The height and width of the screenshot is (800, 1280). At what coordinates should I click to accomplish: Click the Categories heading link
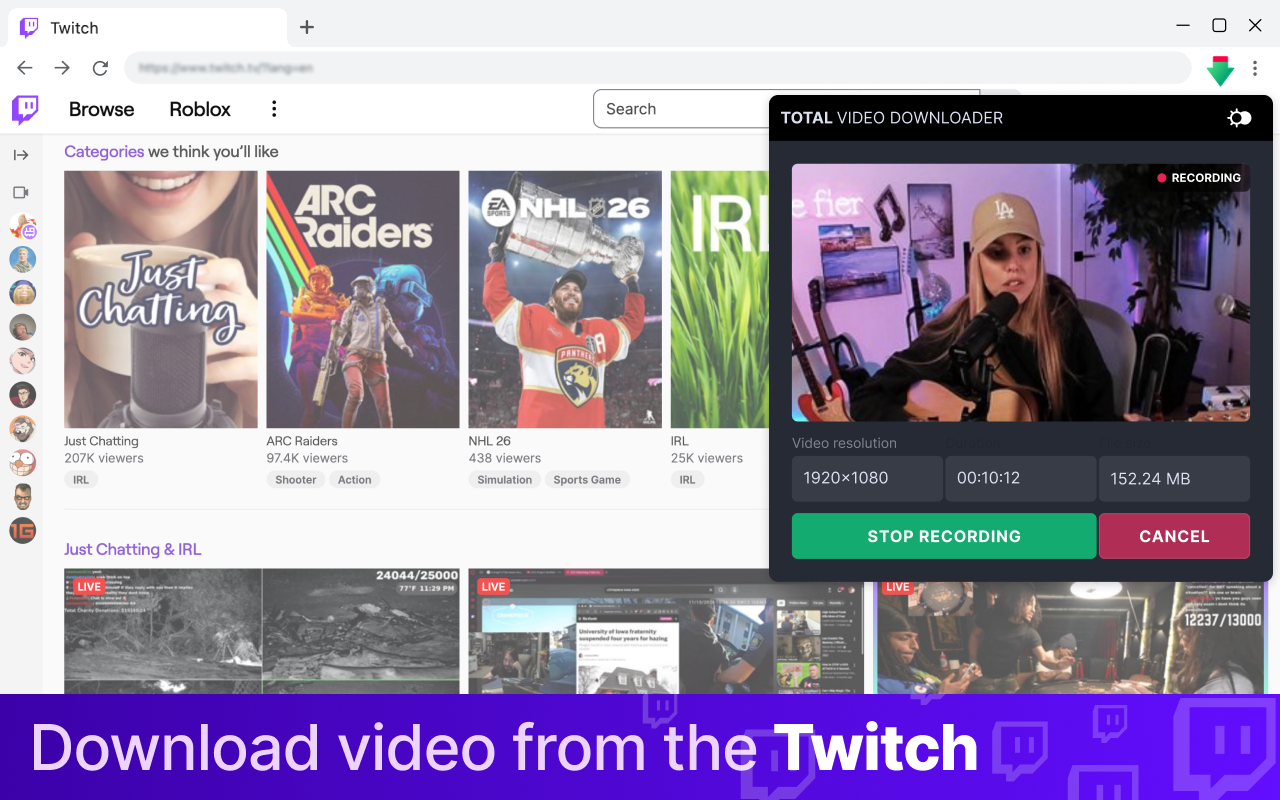(x=104, y=152)
